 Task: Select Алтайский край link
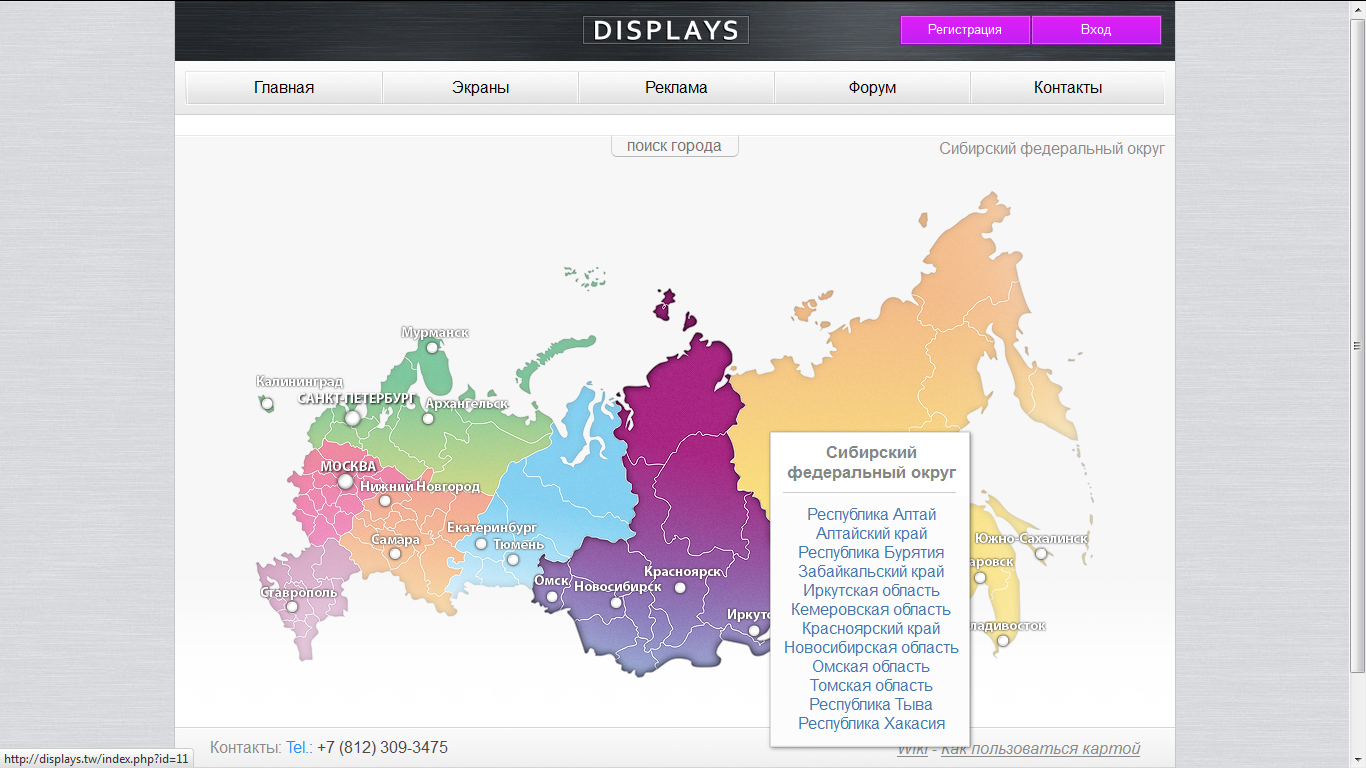(872, 534)
